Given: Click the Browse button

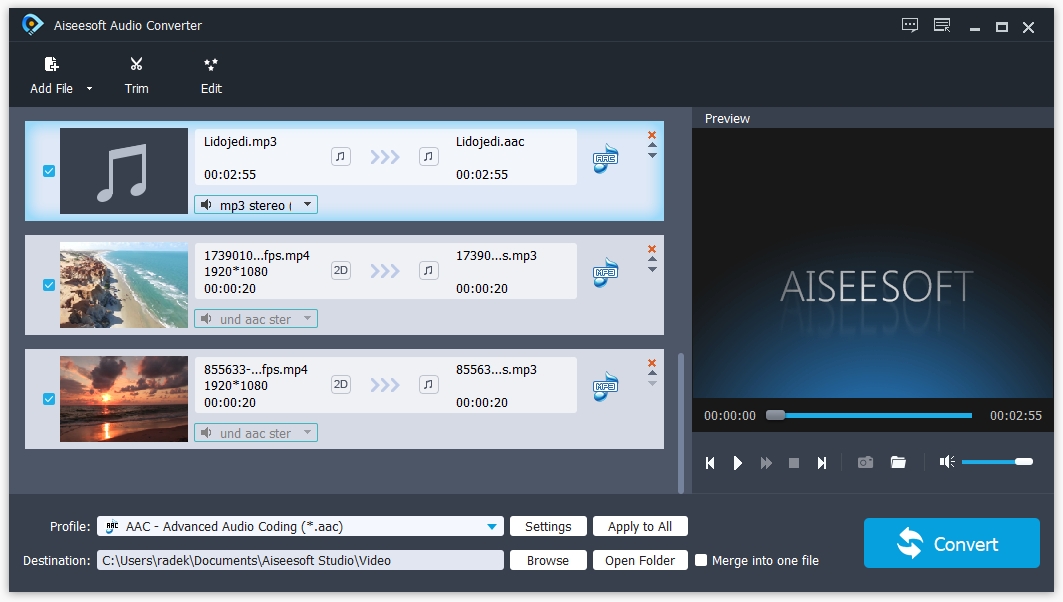Looking at the screenshot, I should (548, 560).
